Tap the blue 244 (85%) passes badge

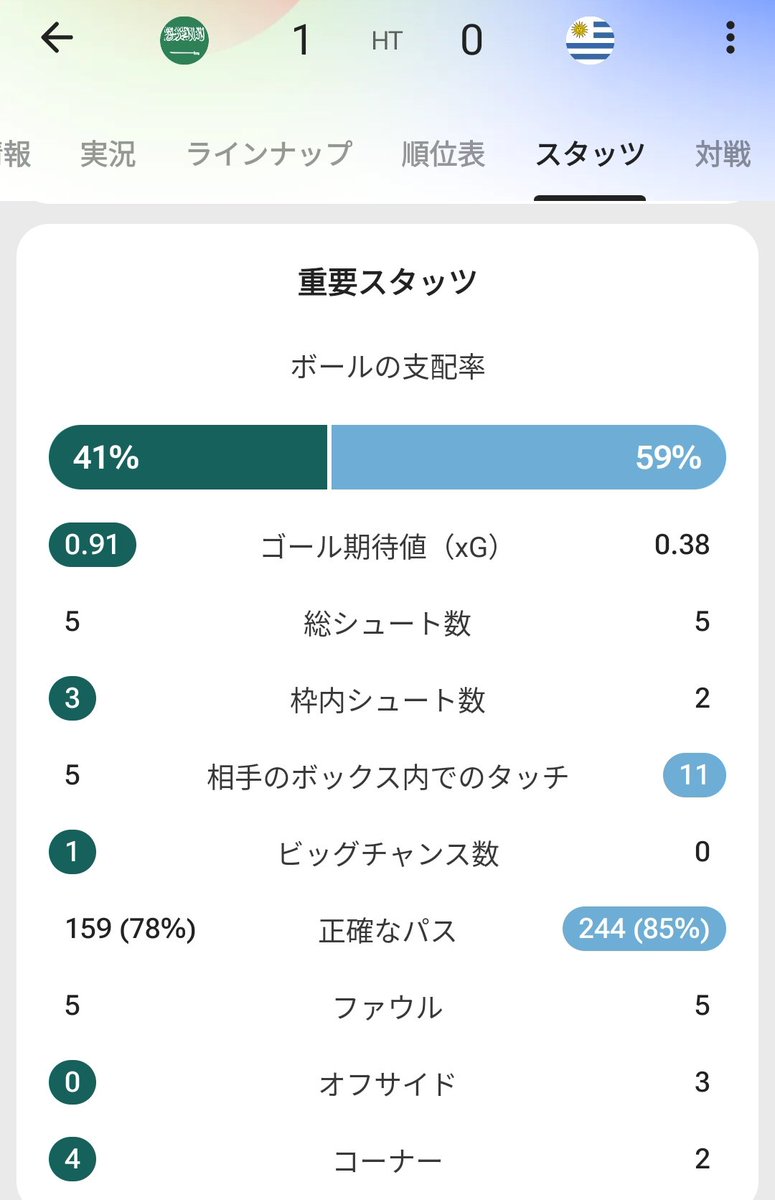click(x=644, y=929)
